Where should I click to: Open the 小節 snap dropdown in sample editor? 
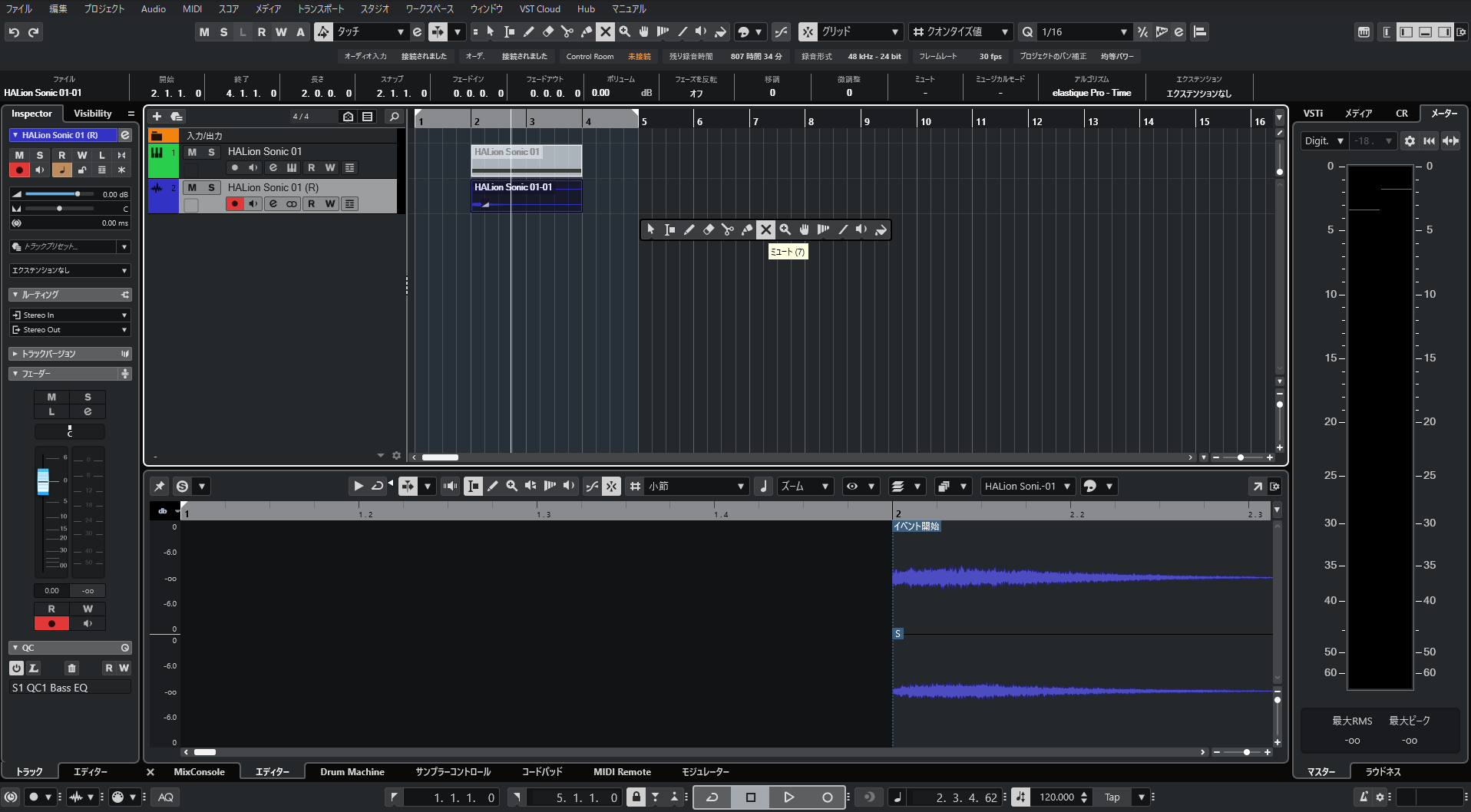(x=697, y=486)
